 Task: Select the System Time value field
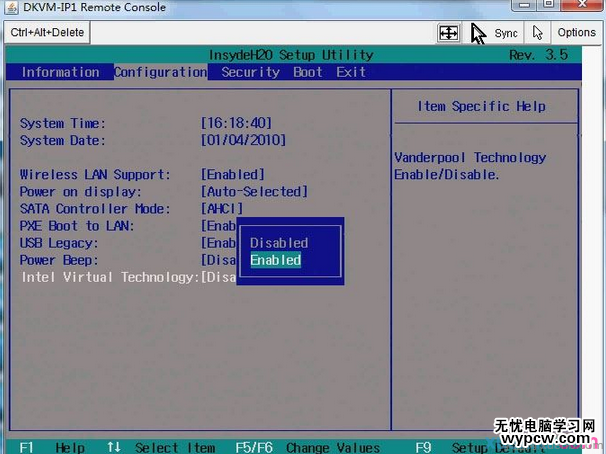pos(236,123)
